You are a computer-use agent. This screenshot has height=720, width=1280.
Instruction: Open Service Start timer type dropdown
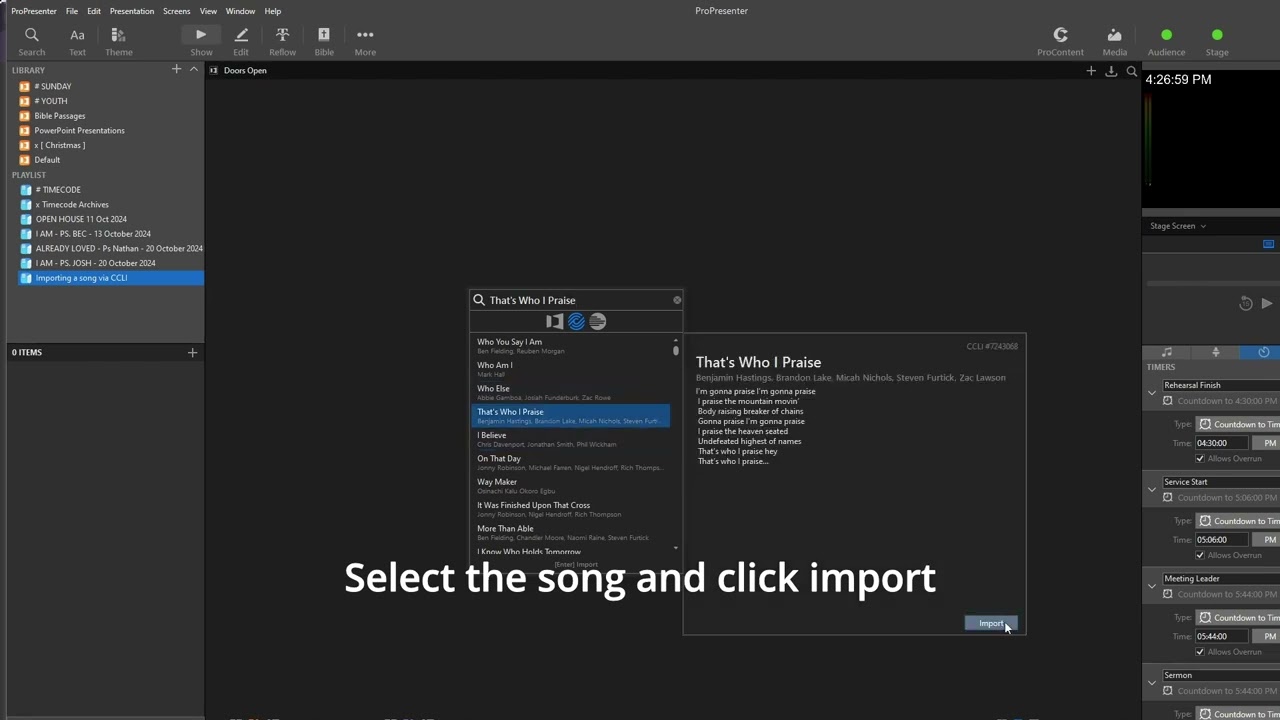pos(1238,521)
